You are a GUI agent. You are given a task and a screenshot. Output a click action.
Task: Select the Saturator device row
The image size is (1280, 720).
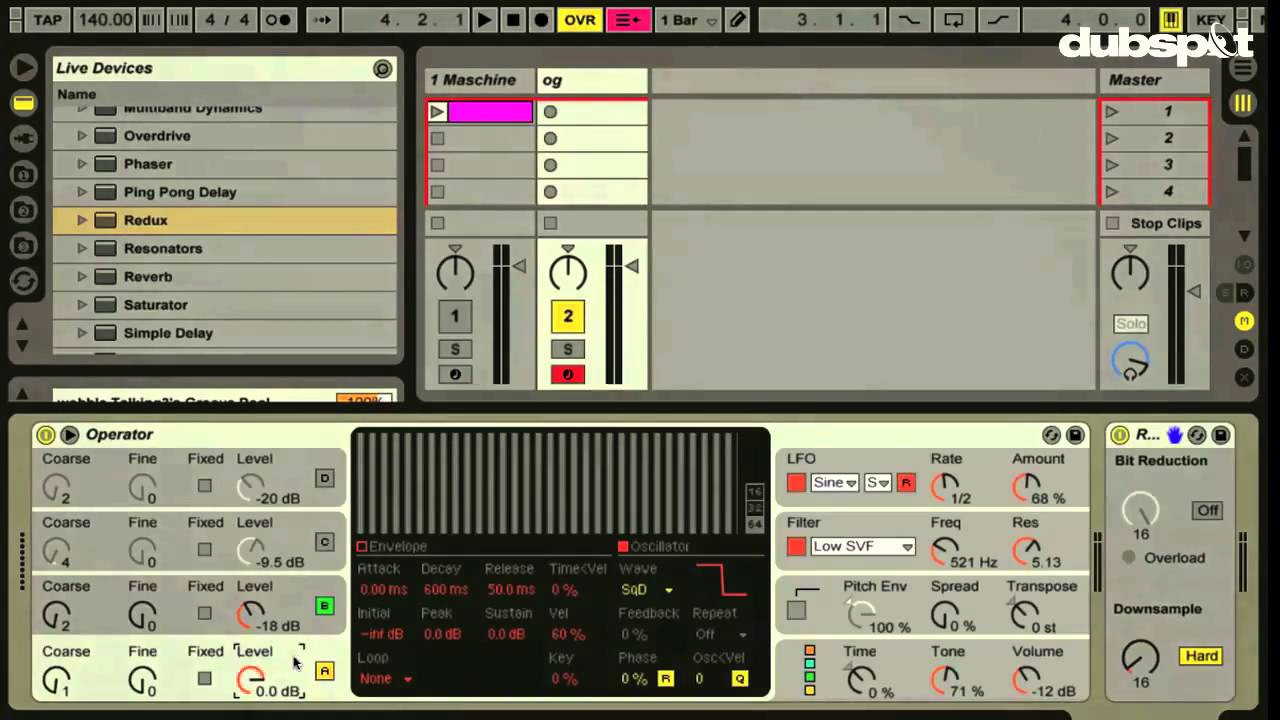(225, 305)
